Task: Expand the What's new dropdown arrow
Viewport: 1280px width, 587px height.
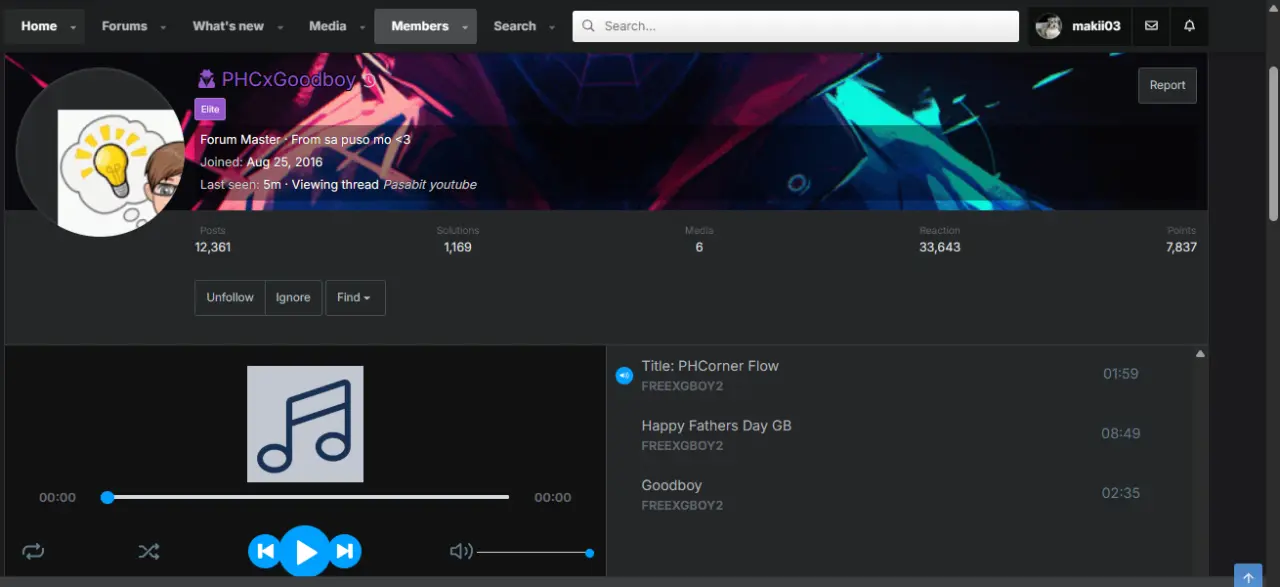Action: [x=280, y=27]
